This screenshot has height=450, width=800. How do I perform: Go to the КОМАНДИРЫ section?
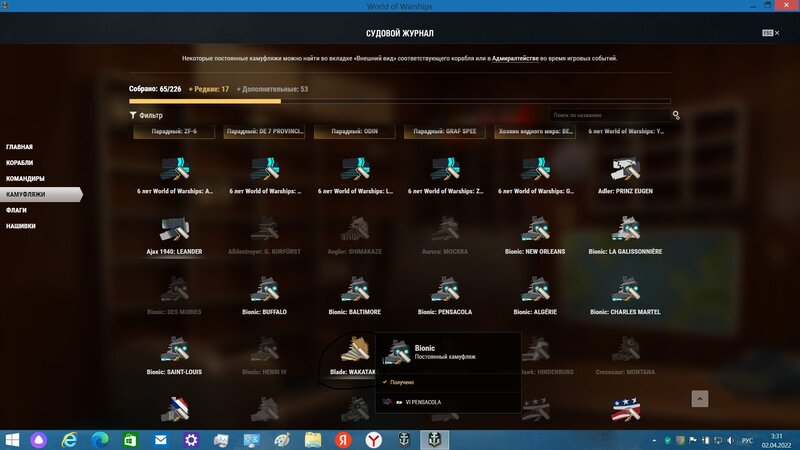pos(25,179)
